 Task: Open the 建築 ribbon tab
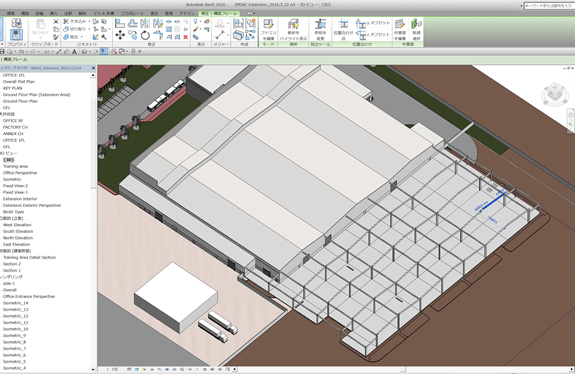coord(11,14)
